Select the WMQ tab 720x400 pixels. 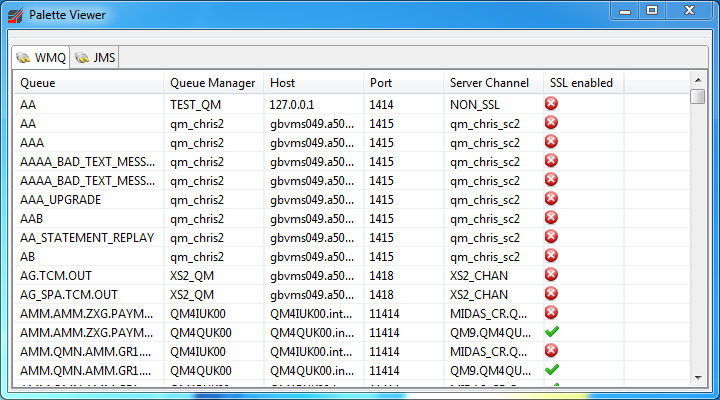pyautogui.click(x=40, y=58)
